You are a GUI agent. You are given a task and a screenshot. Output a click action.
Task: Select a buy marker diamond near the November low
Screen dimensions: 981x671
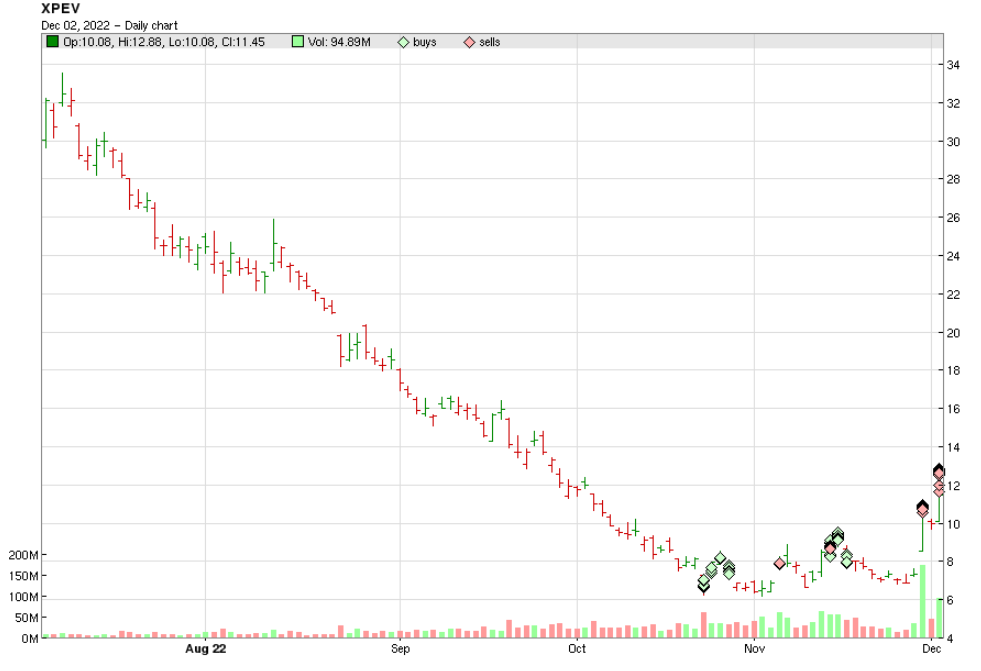704,586
